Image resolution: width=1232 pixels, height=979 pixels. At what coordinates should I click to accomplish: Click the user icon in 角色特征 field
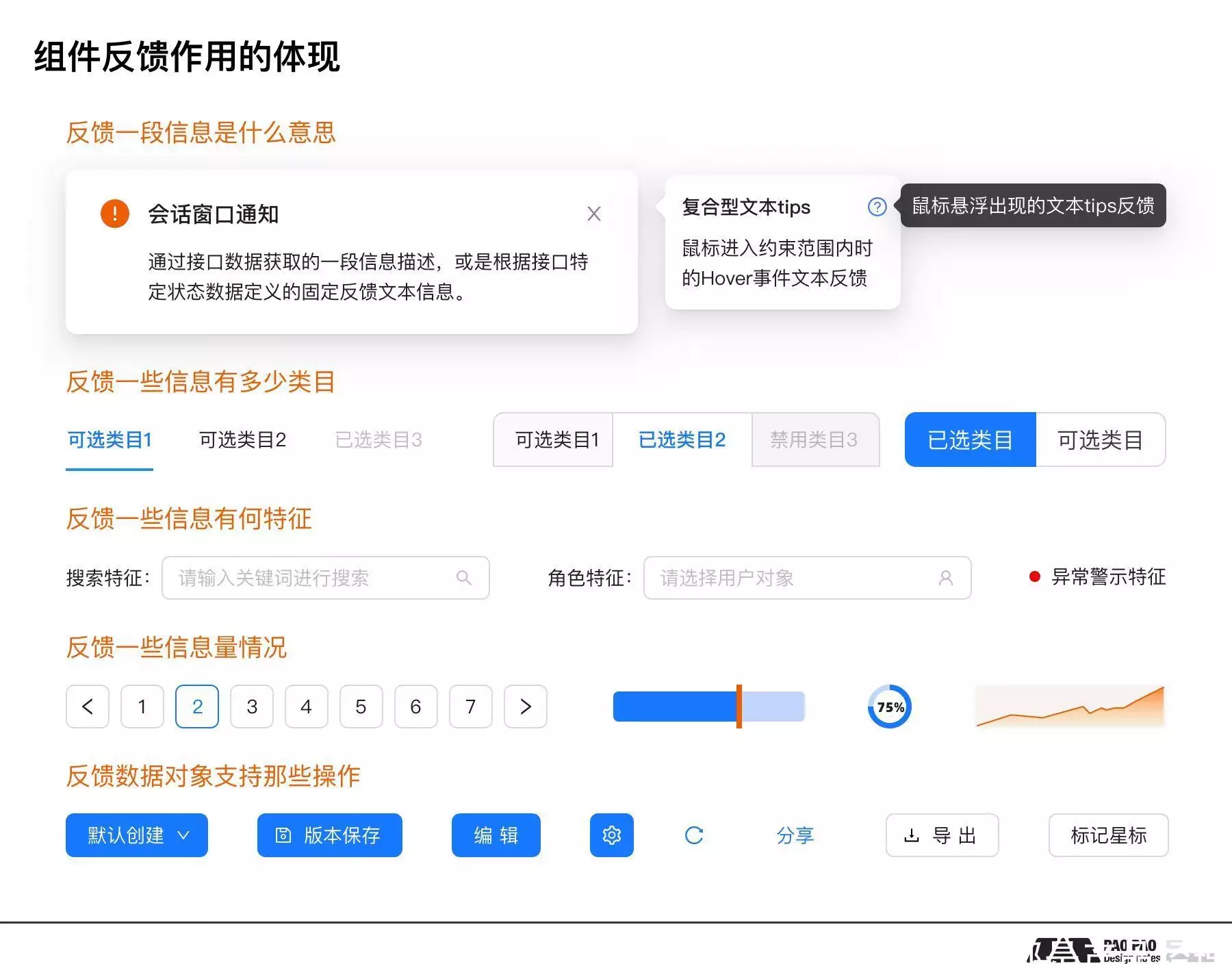pyautogui.click(x=945, y=578)
